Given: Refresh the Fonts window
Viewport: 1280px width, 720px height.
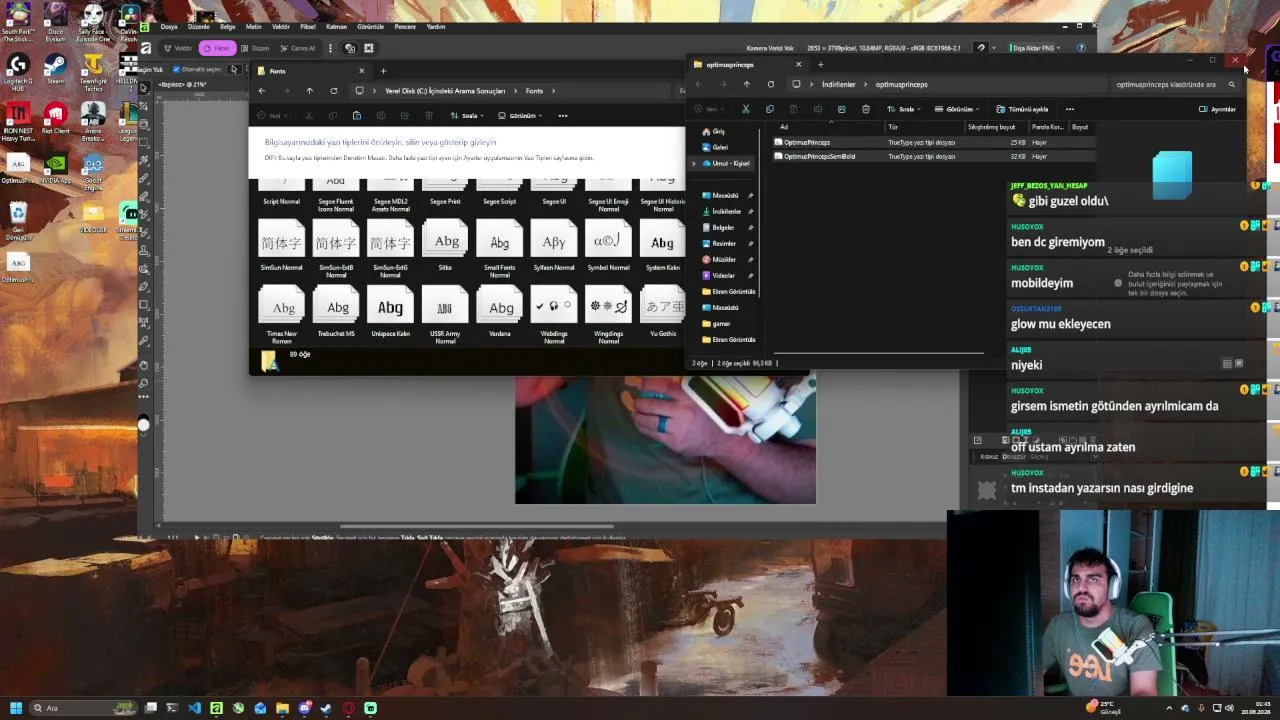Looking at the screenshot, I should point(334,91).
